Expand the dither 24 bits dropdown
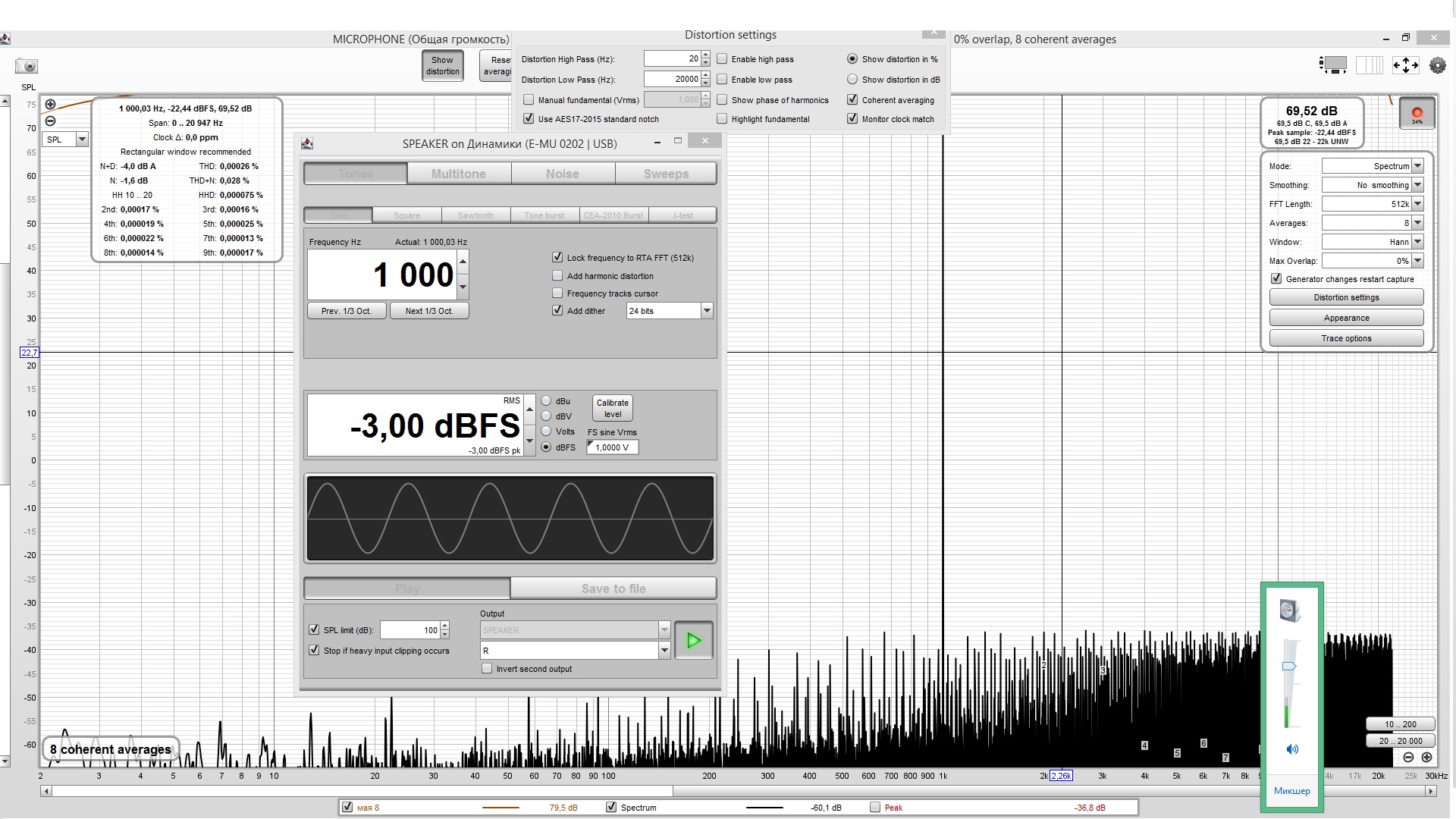Image resolution: width=1456 pixels, height=819 pixels. pos(707,310)
